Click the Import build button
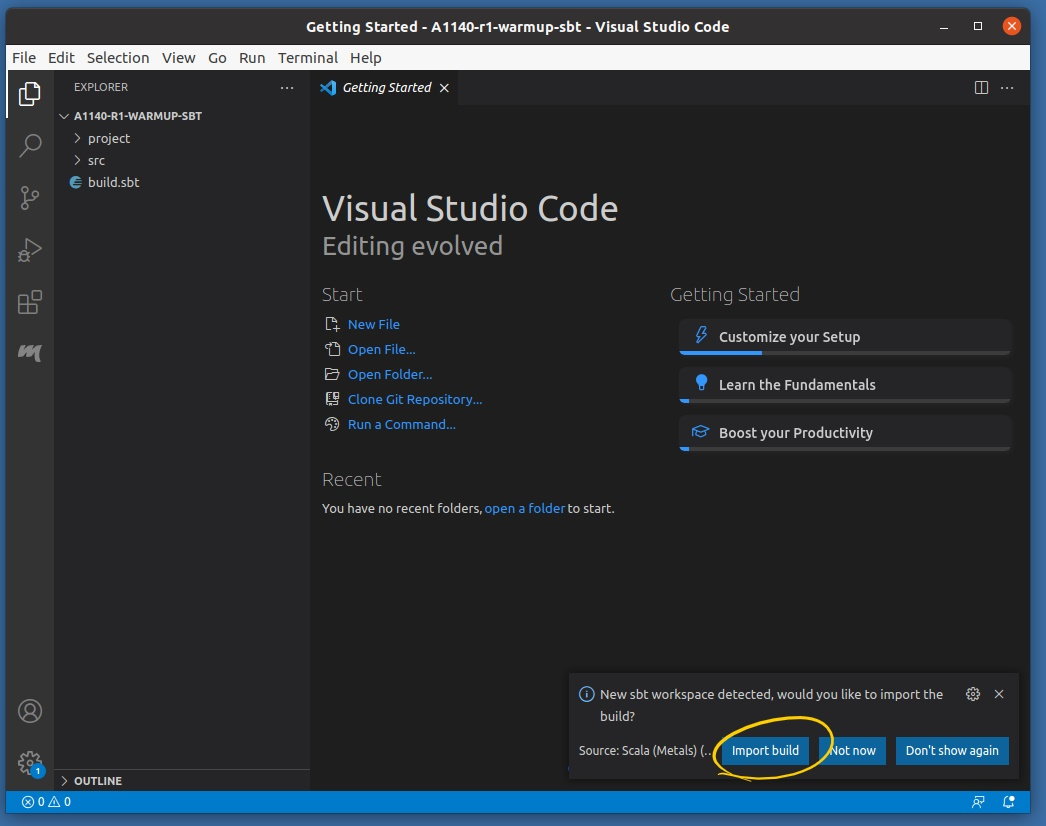This screenshot has width=1046, height=826. point(765,751)
